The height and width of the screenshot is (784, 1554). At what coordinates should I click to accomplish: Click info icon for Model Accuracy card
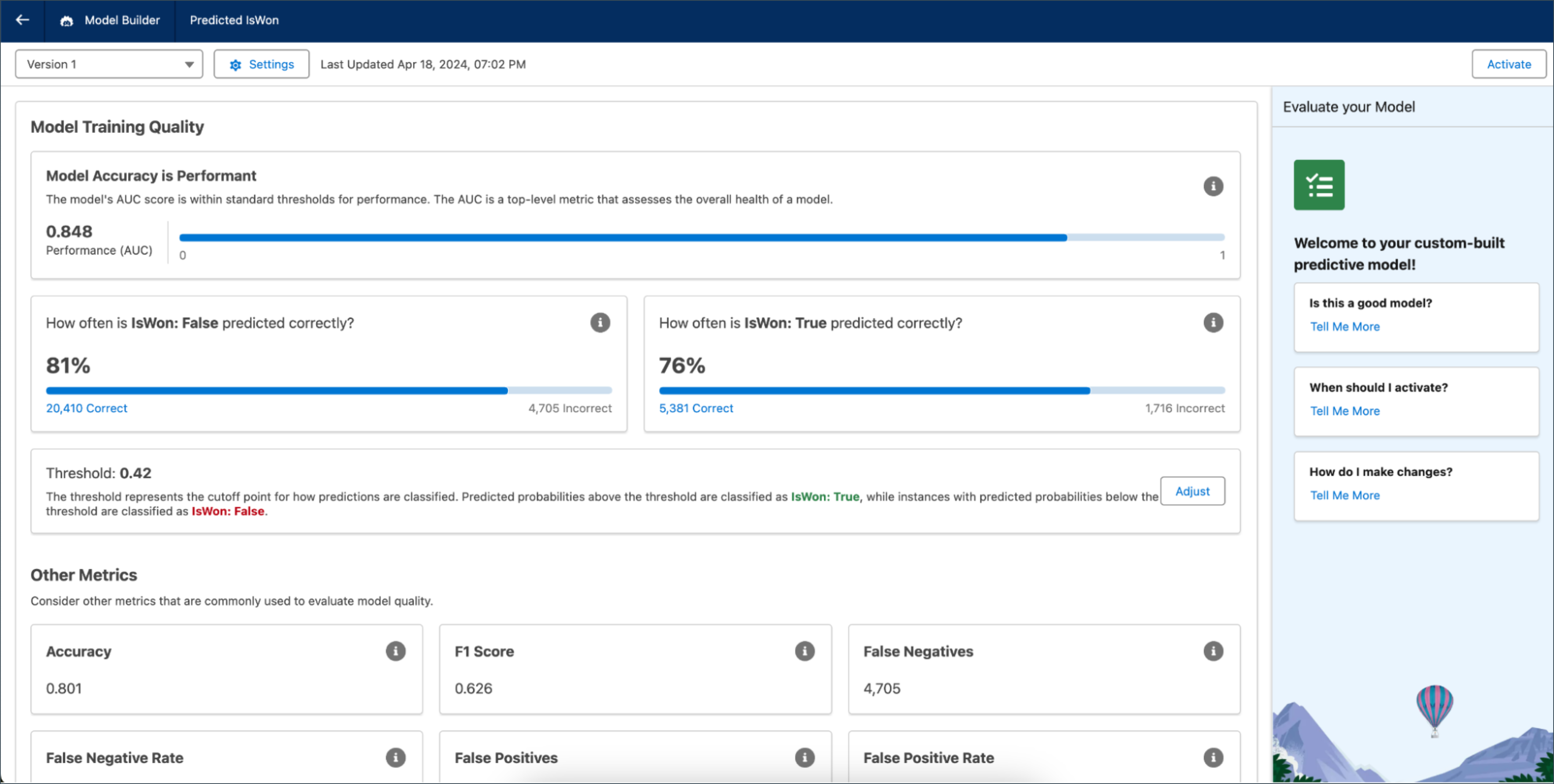click(x=1213, y=186)
